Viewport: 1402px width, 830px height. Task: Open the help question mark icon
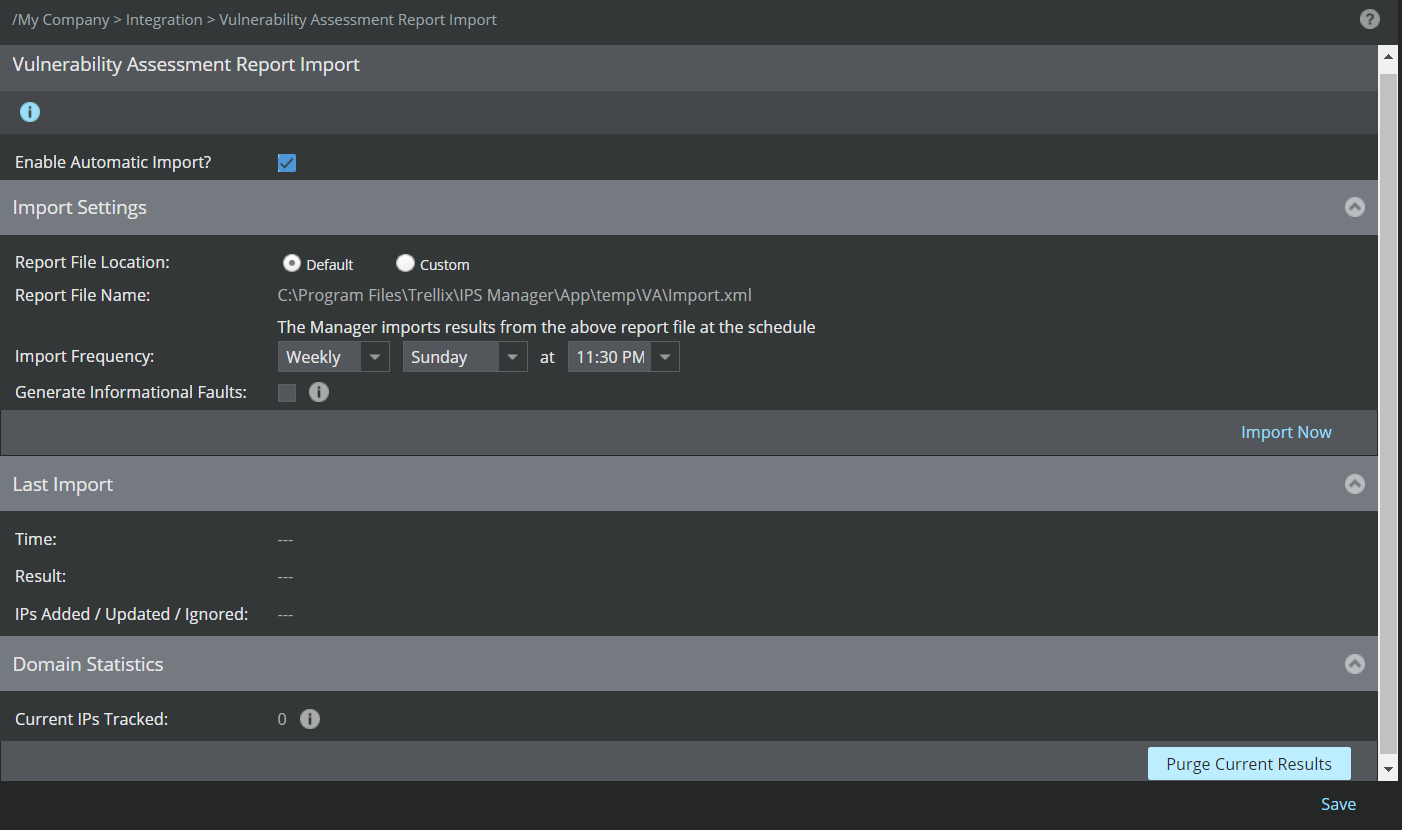click(1370, 19)
